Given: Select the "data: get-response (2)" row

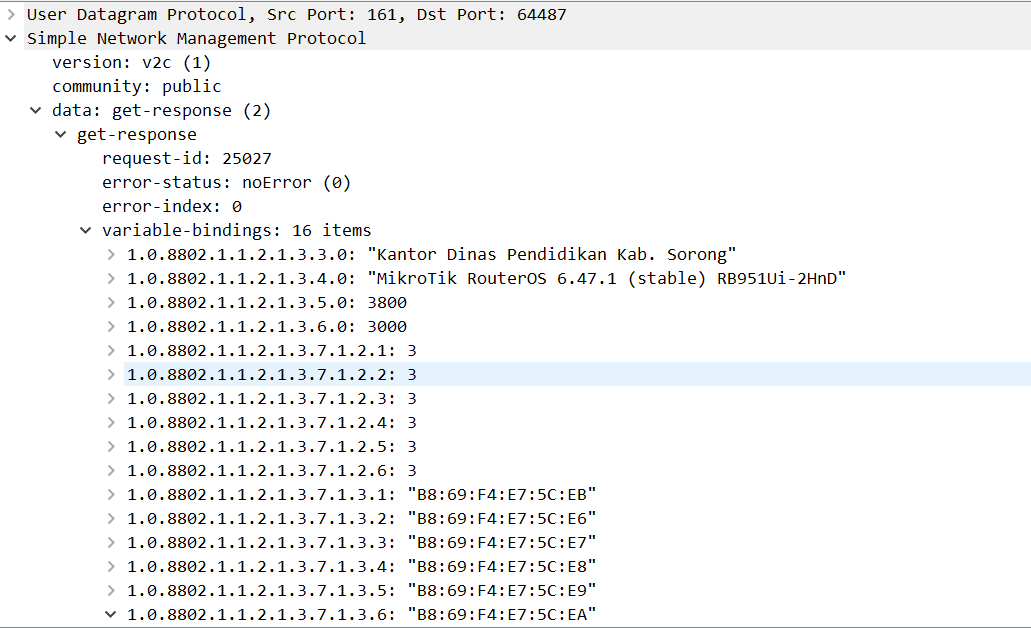Looking at the screenshot, I should [x=161, y=110].
